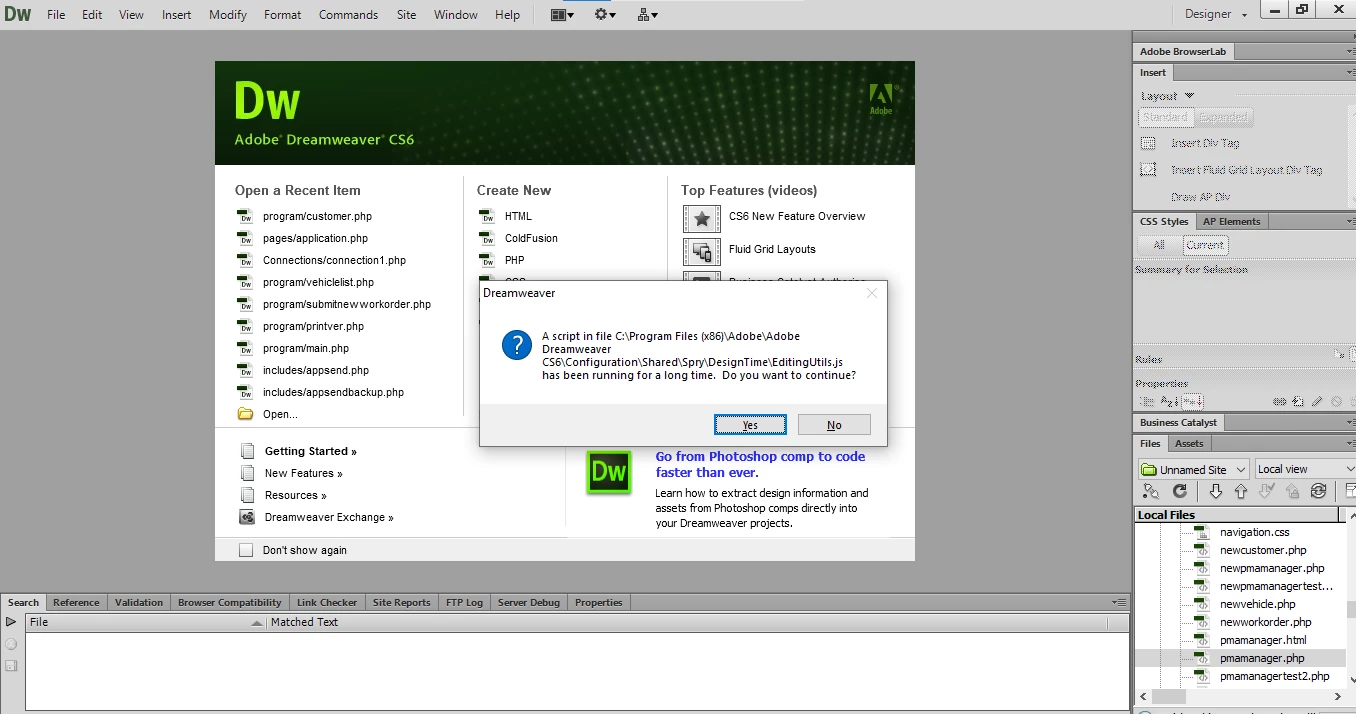Switch to the FTP Log tab
1356x714 pixels.
click(x=464, y=602)
